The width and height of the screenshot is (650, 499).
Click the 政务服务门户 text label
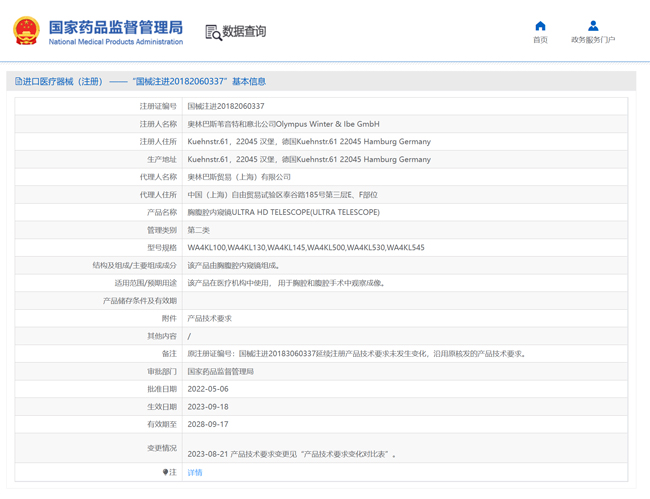coord(593,40)
